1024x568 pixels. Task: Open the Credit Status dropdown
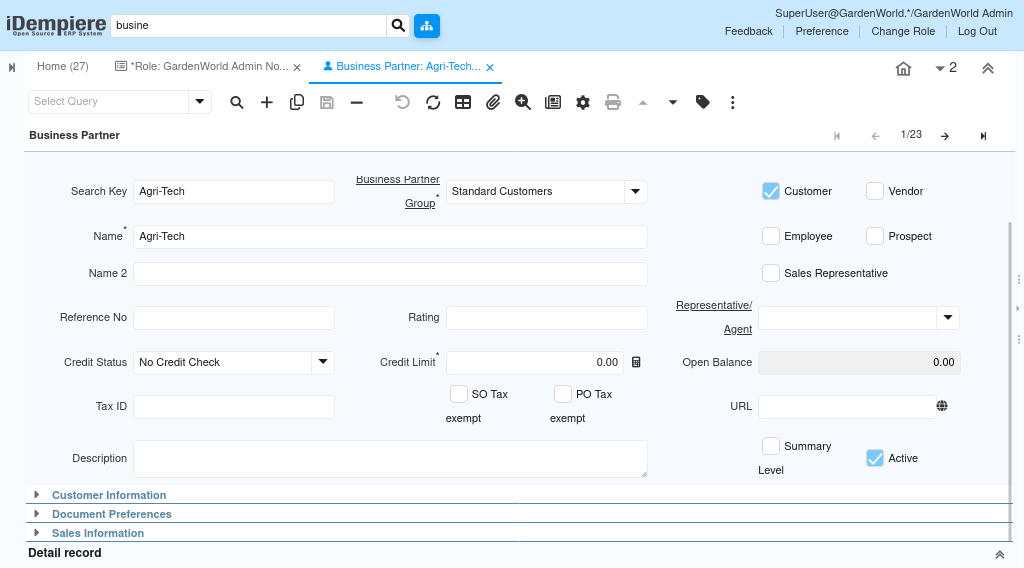click(x=323, y=362)
